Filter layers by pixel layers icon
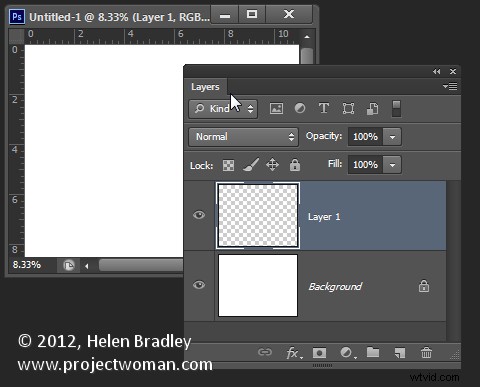 [276, 109]
